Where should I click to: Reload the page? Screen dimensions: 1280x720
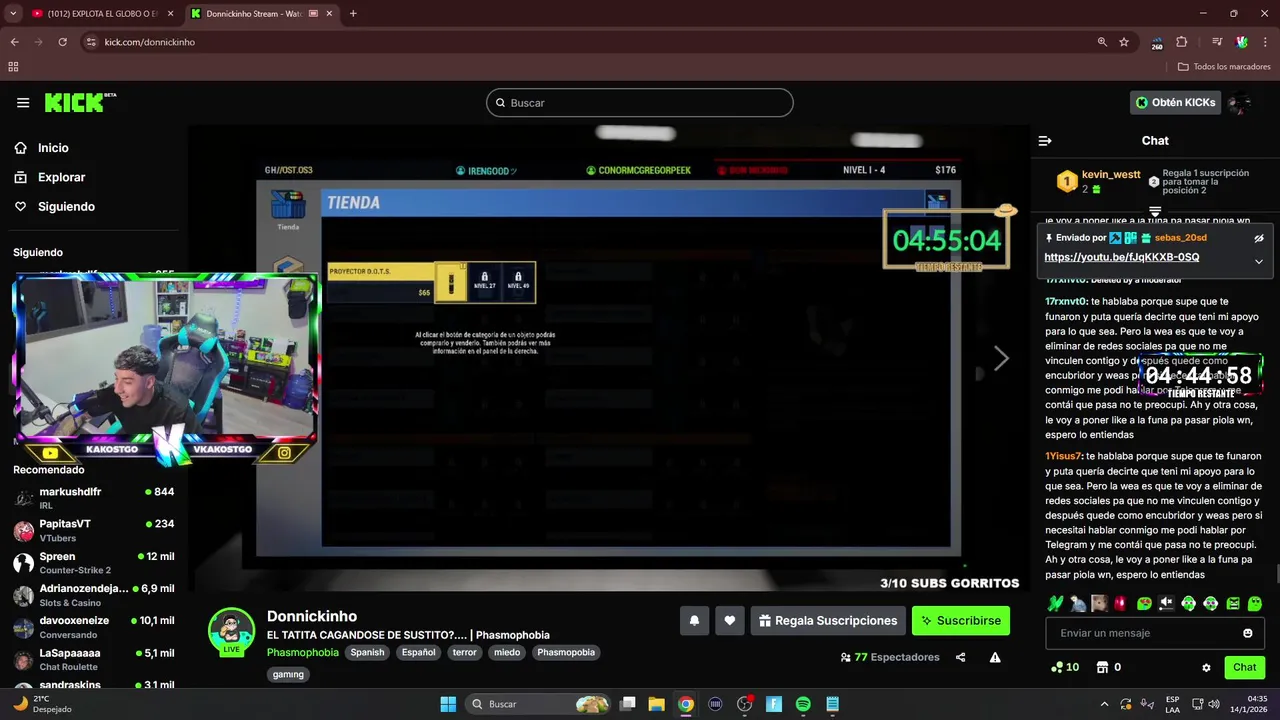[x=62, y=42]
